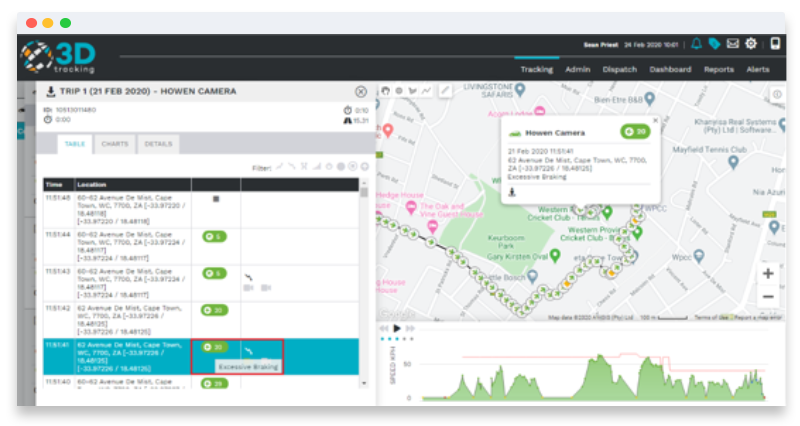Open the settings gear in header
Viewport: 800px width, 426px height.
pos(750,44)
